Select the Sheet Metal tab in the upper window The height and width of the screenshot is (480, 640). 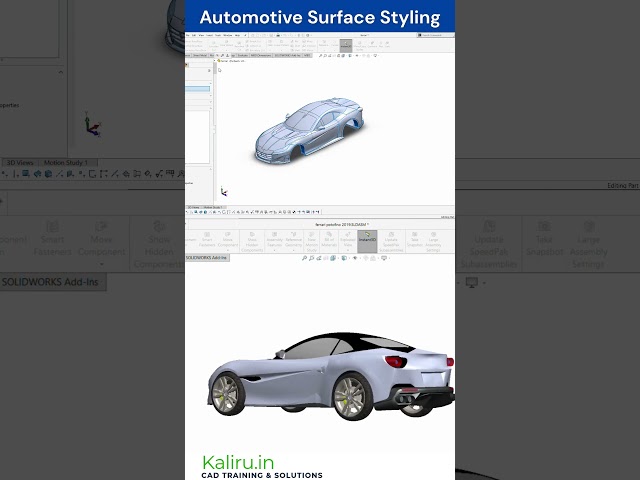[x=200, y=55]
